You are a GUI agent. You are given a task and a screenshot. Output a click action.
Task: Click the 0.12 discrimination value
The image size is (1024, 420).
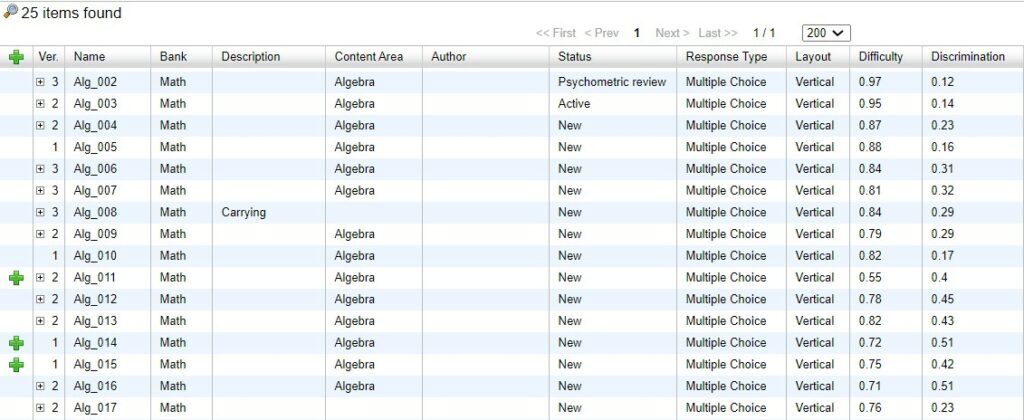pos(942,82)
